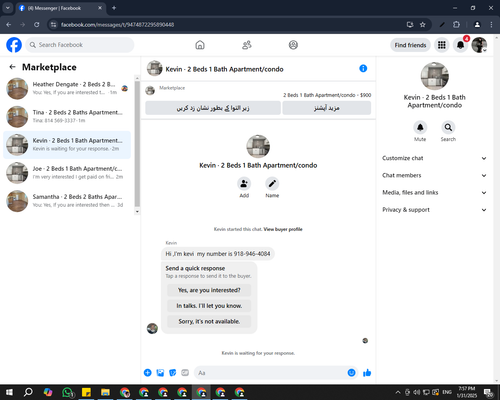Select Kevin 2 Beds 1 Bath conversation in list
The height and width of the screenshot is (400, 500).
pyautogui.click(x=67, y=145)
